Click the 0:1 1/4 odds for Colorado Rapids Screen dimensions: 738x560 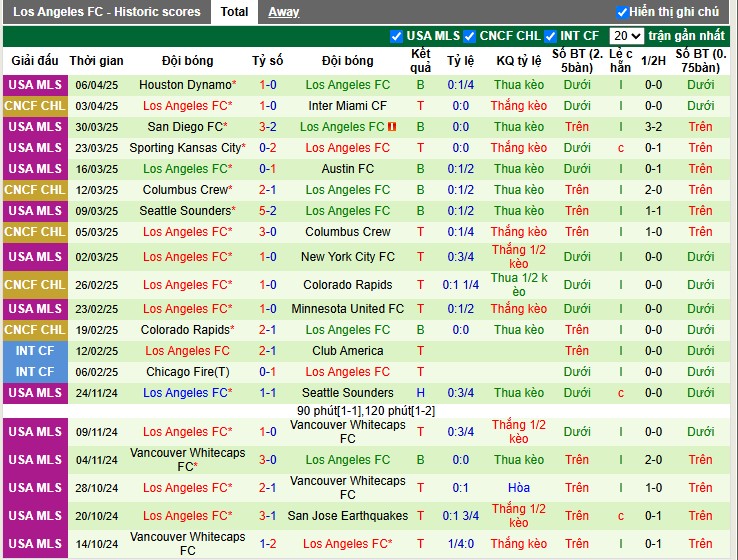click(460, 285)
